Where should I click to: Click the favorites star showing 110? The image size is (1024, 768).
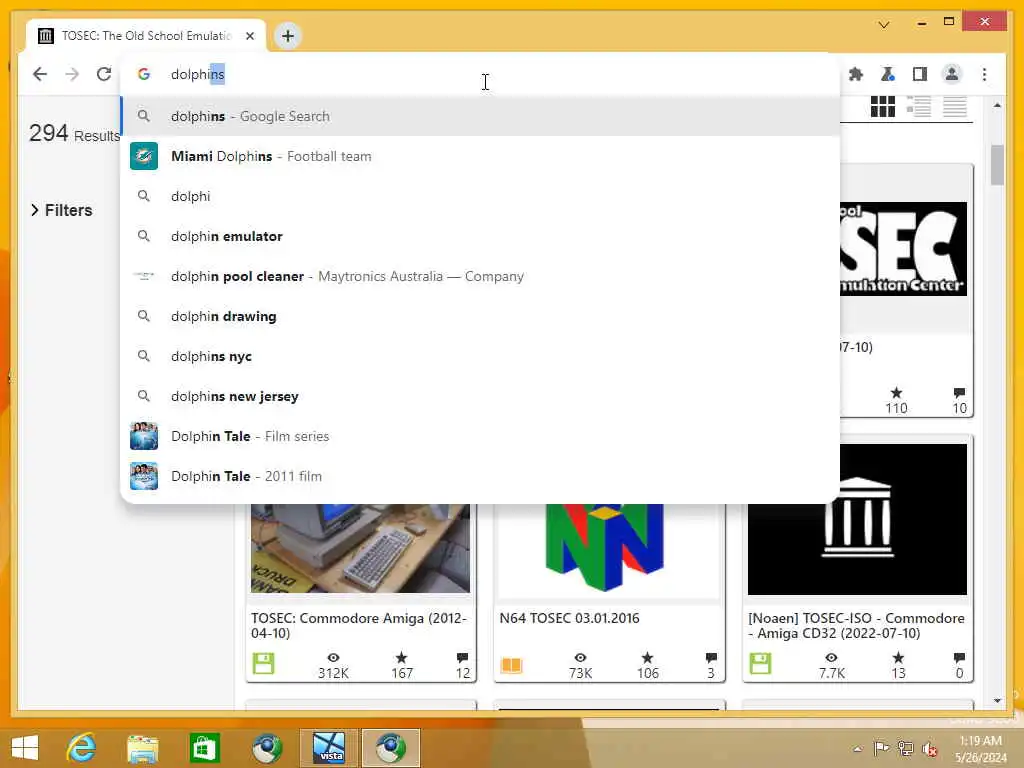896,392
